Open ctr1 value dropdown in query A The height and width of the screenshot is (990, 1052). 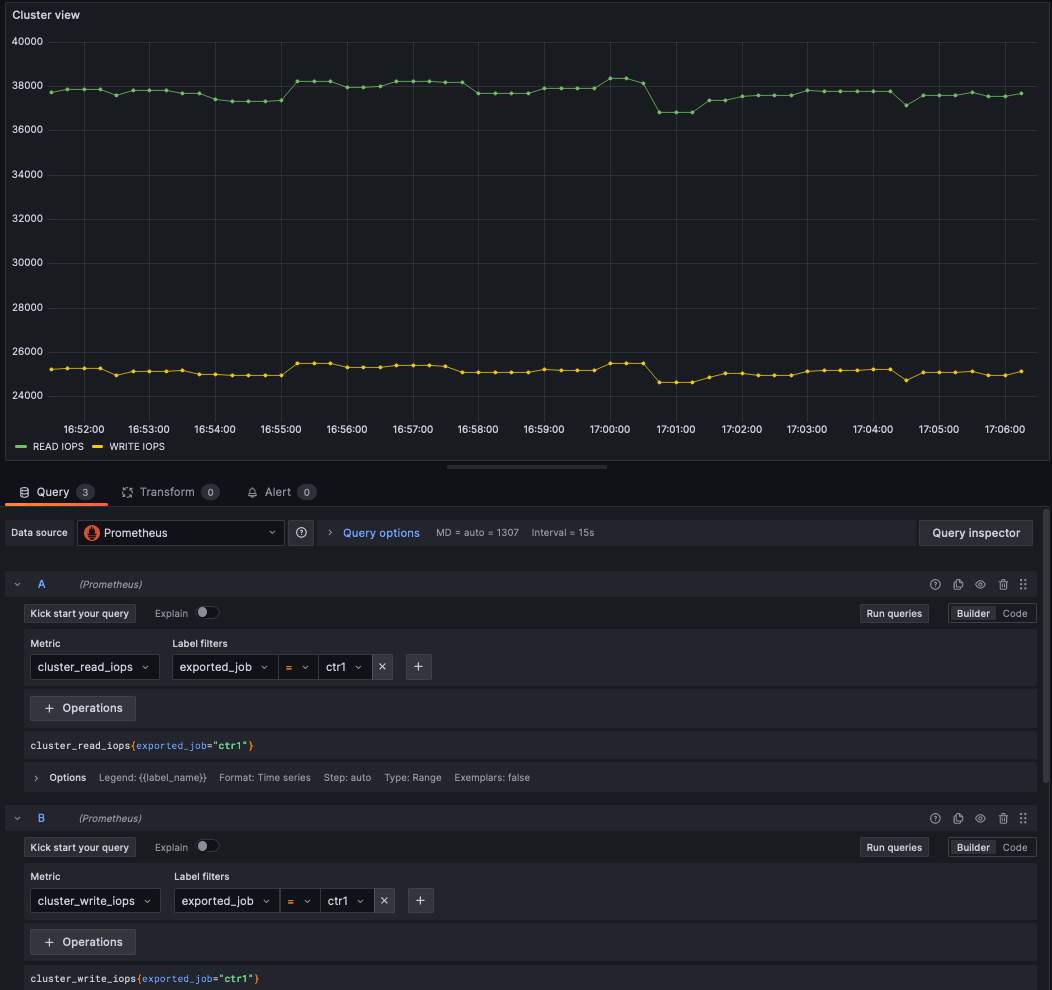345,667
